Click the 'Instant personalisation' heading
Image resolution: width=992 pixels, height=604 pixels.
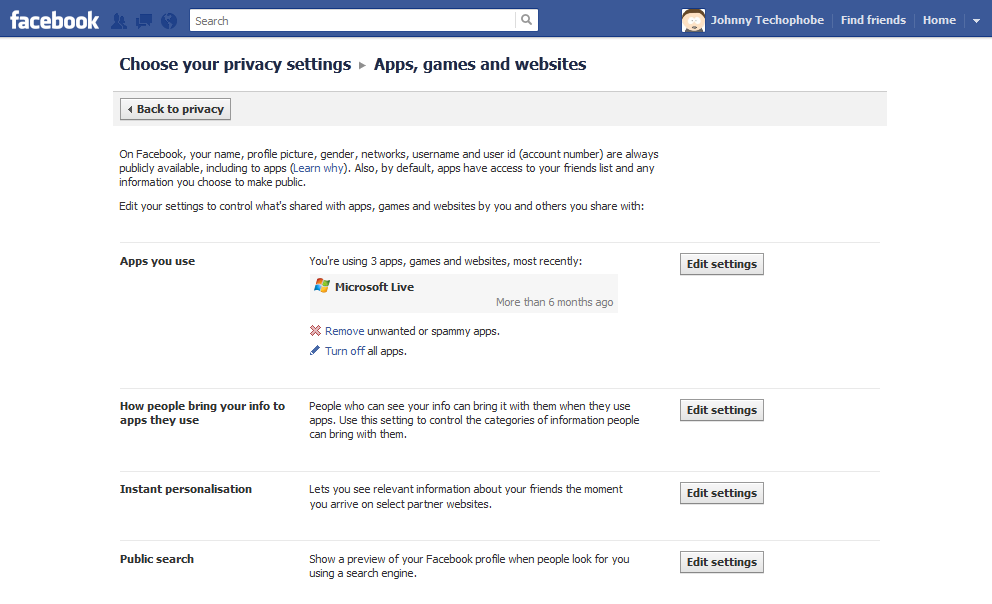[x=186, y=489]
